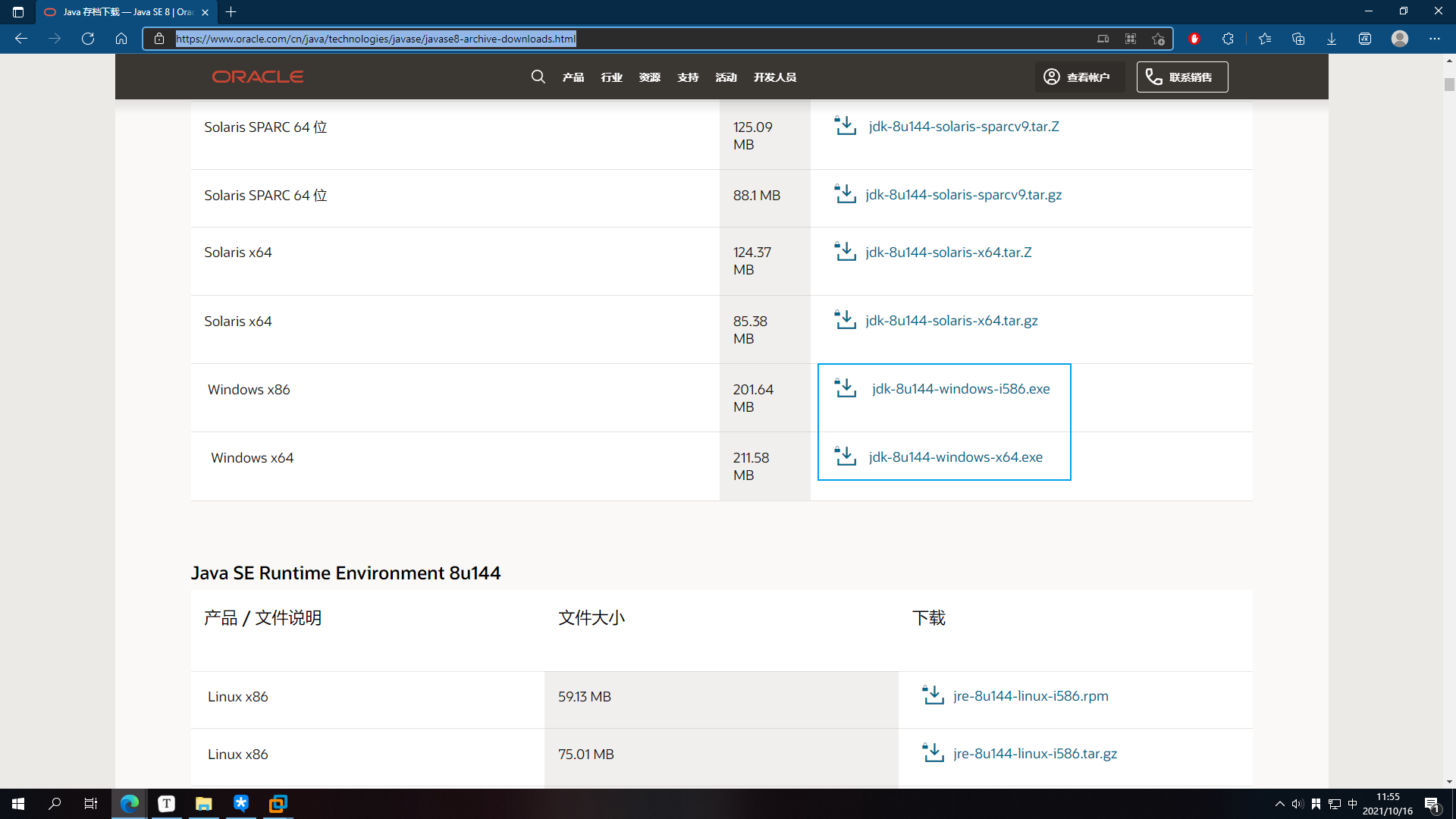Click the 联系销售 button

[1181, 77]
